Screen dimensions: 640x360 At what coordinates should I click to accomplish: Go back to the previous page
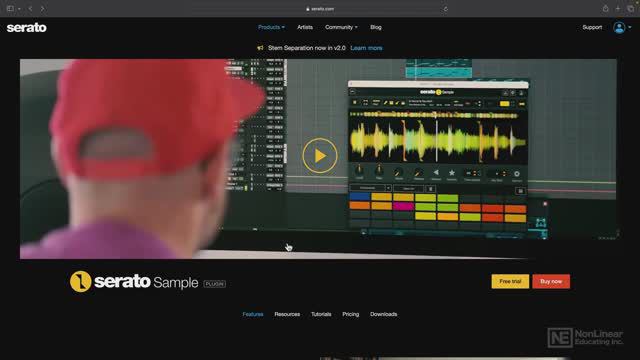[x=30, y=9]
